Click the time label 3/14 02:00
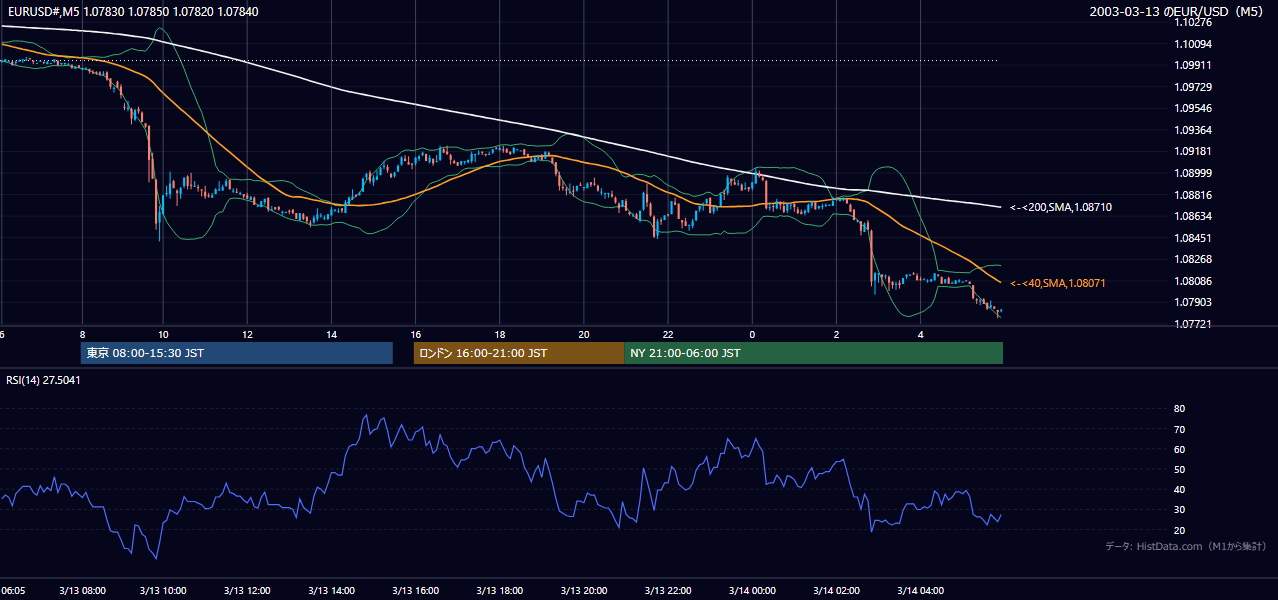Viewport: 1278px width, 600px height. (838, 590)
